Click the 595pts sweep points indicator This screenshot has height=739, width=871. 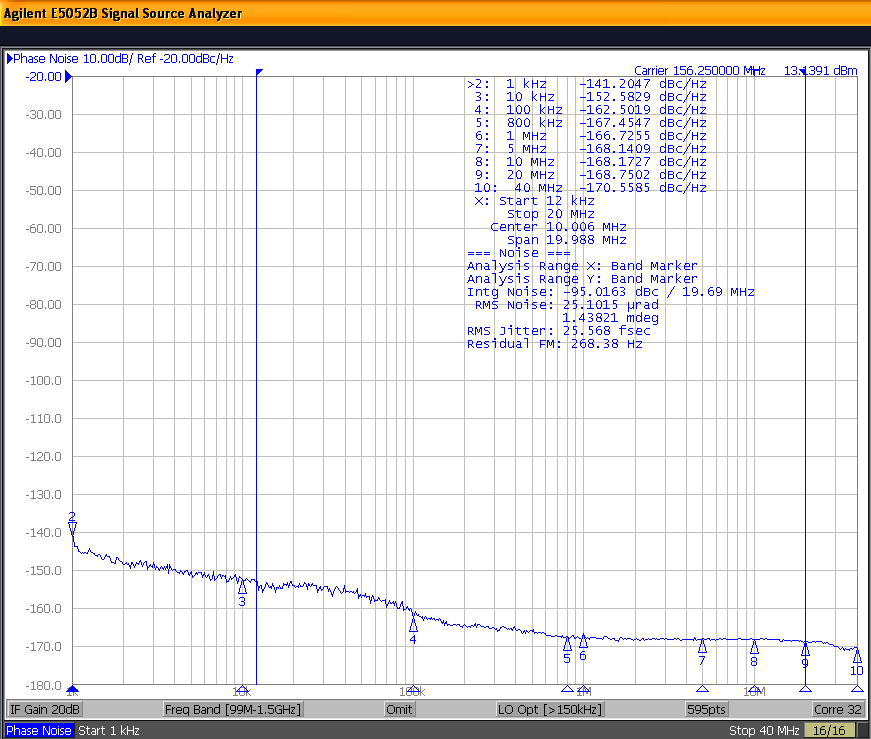pos(706,708)
